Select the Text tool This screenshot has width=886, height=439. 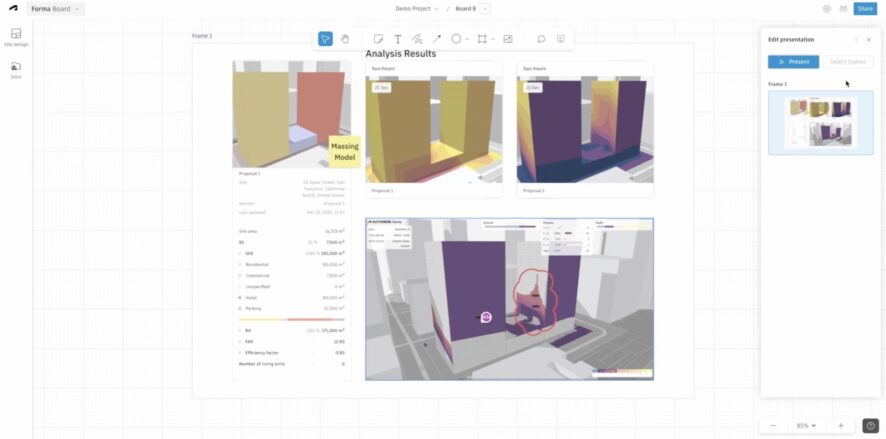398,39
